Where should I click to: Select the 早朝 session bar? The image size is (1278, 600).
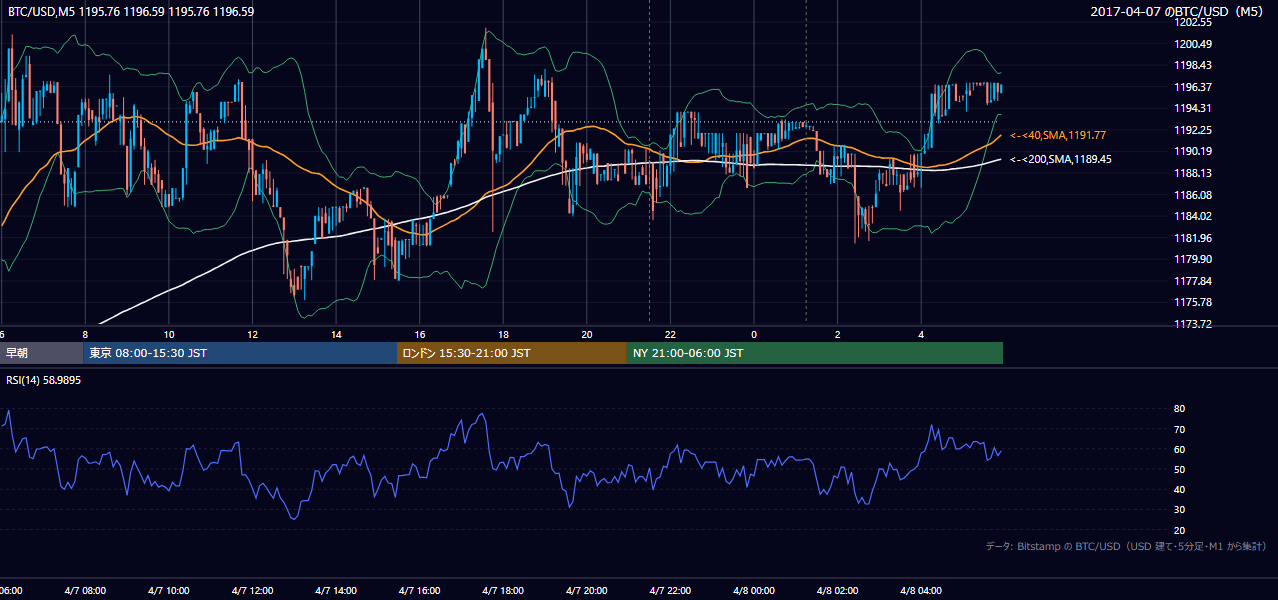41,353
